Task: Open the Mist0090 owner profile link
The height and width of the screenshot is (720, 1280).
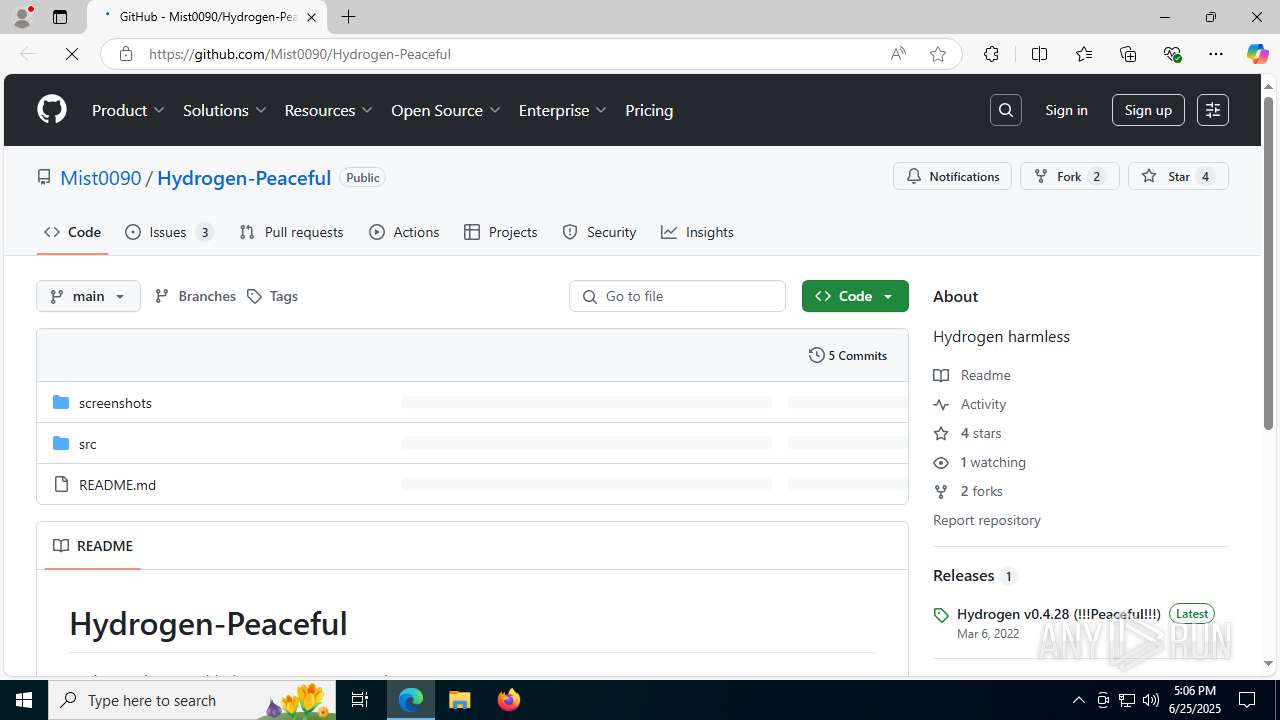Action: [101, 178]
